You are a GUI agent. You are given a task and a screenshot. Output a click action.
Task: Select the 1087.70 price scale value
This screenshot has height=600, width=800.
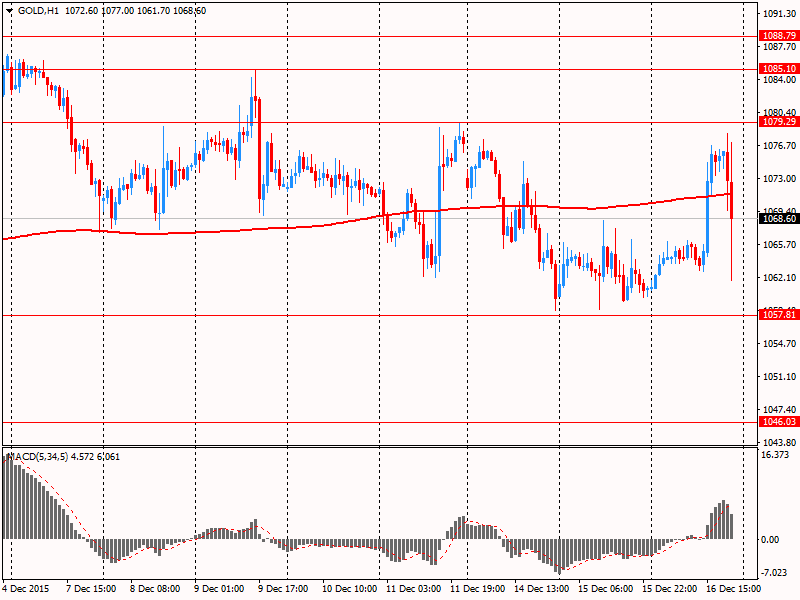(779, 46)
